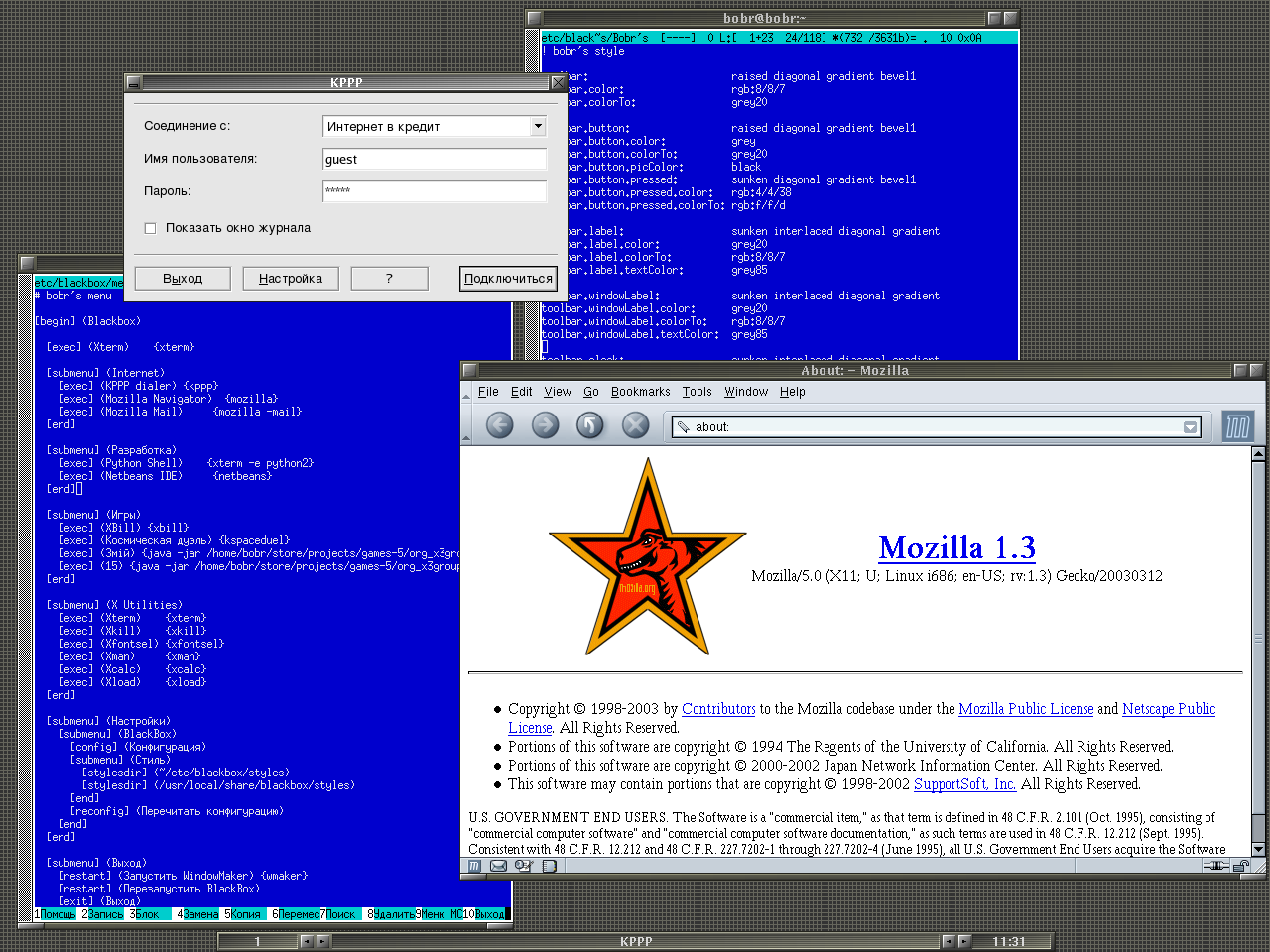Open the Go menu in Mozilla
The image size is (1270, 952).
591,392
